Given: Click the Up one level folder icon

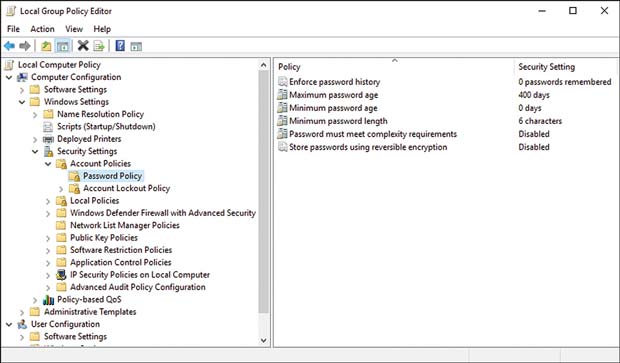Looking at the screenshot, I should tap(46, 46).
